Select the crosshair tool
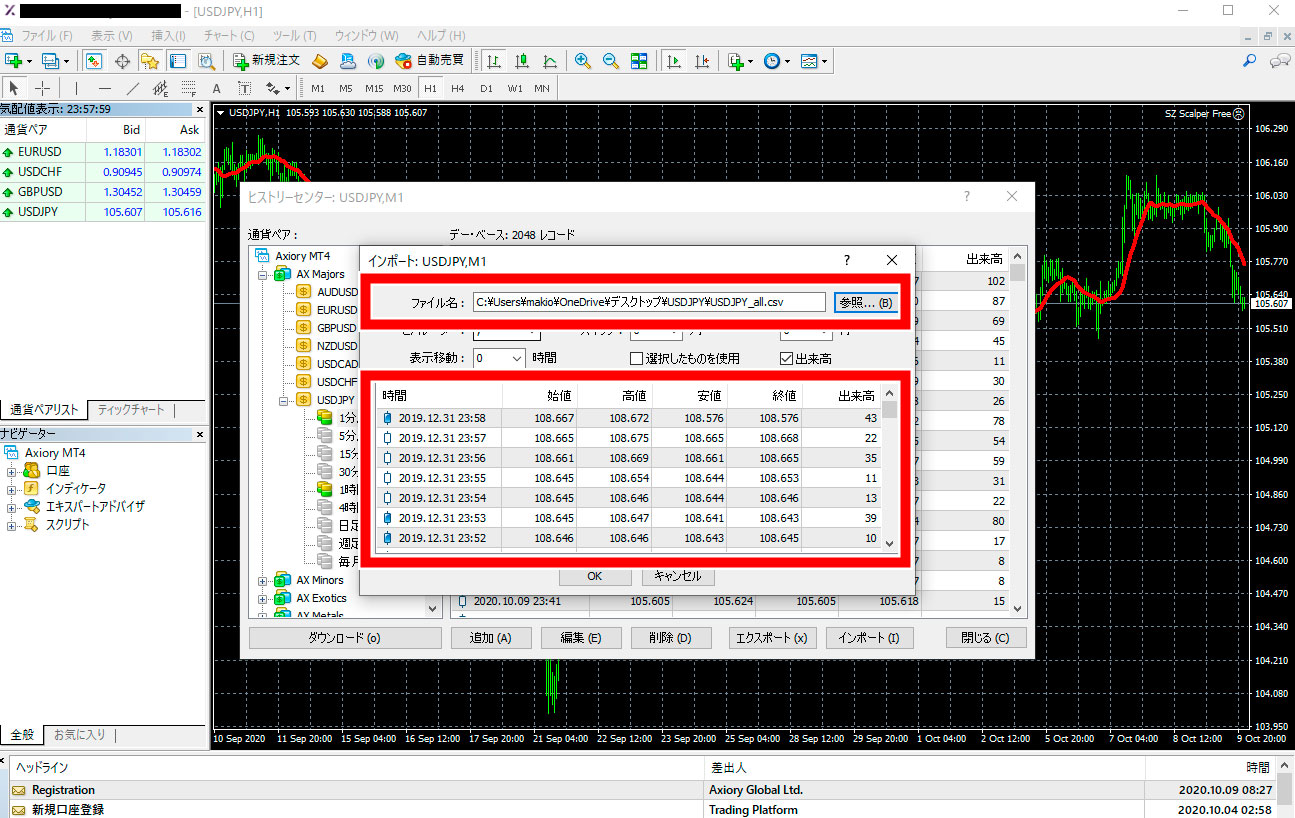Viewport: 1295px width, 818px height. (x=43, y=88)
